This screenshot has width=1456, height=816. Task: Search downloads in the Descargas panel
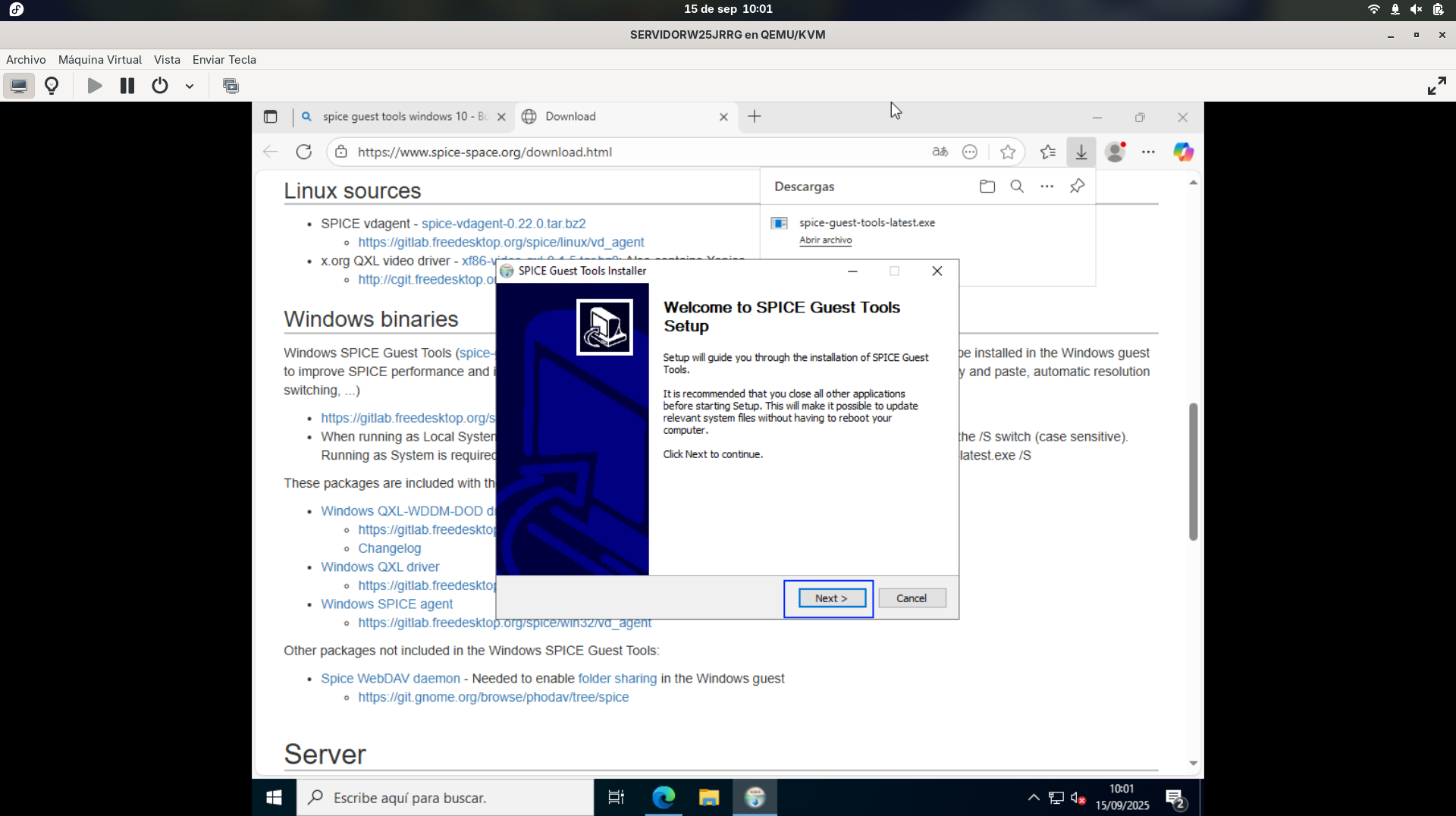coord(1017,187)
